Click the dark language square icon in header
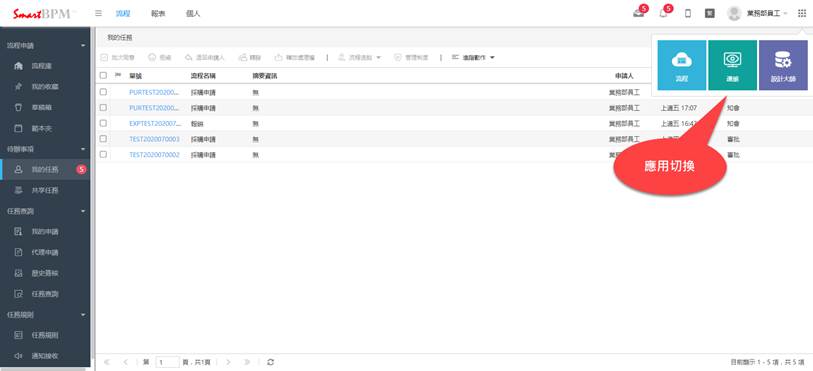Screen dimensions: 813x371 point(710,13)
